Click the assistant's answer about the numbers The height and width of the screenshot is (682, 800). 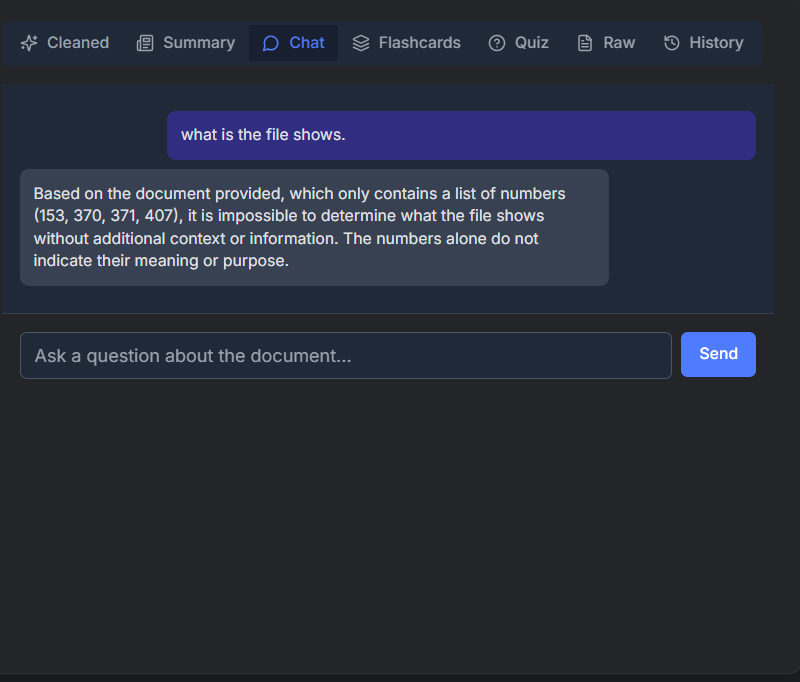point(314,227)
